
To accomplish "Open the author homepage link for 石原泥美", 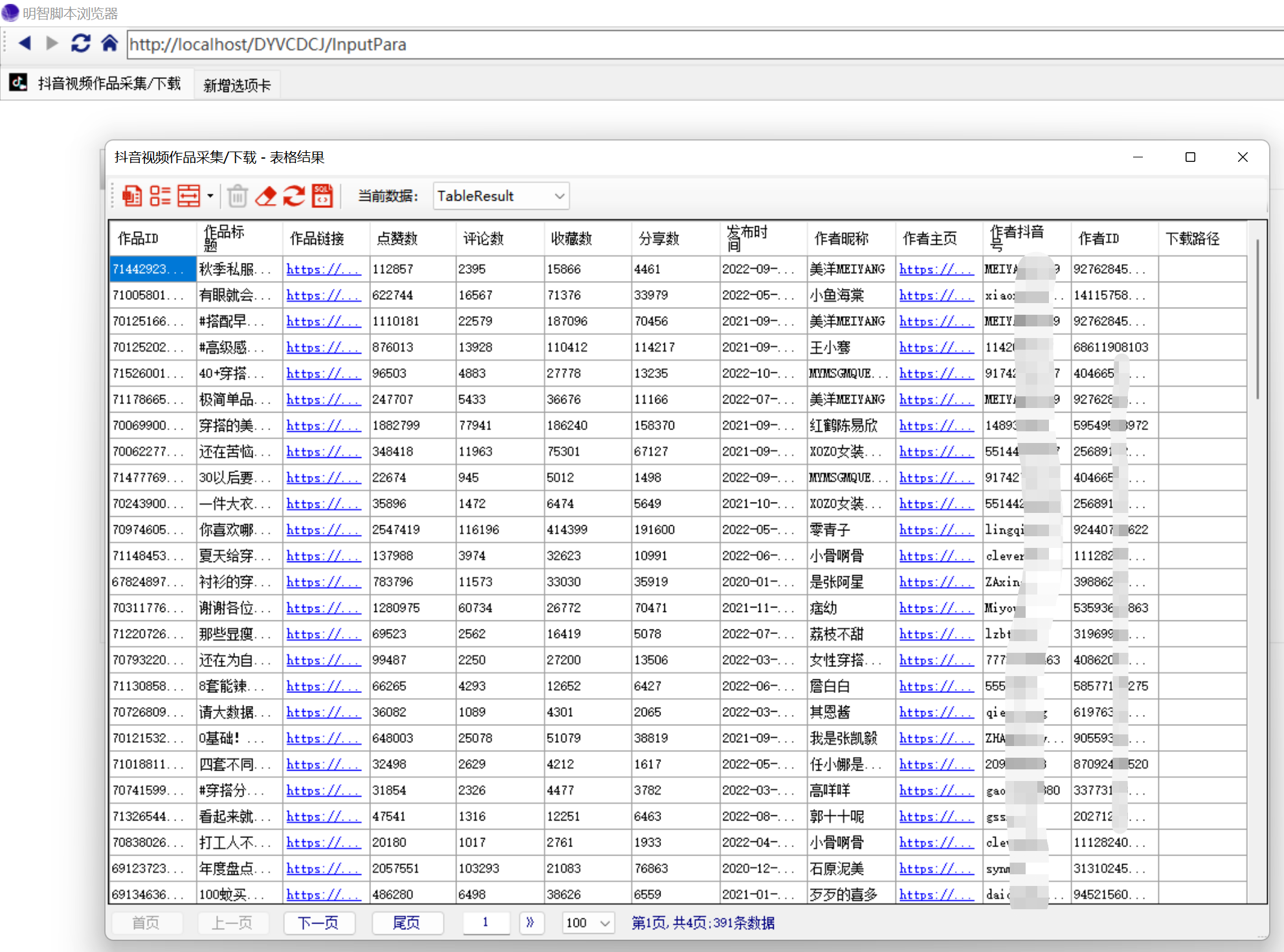I will [x=936, y=868].
